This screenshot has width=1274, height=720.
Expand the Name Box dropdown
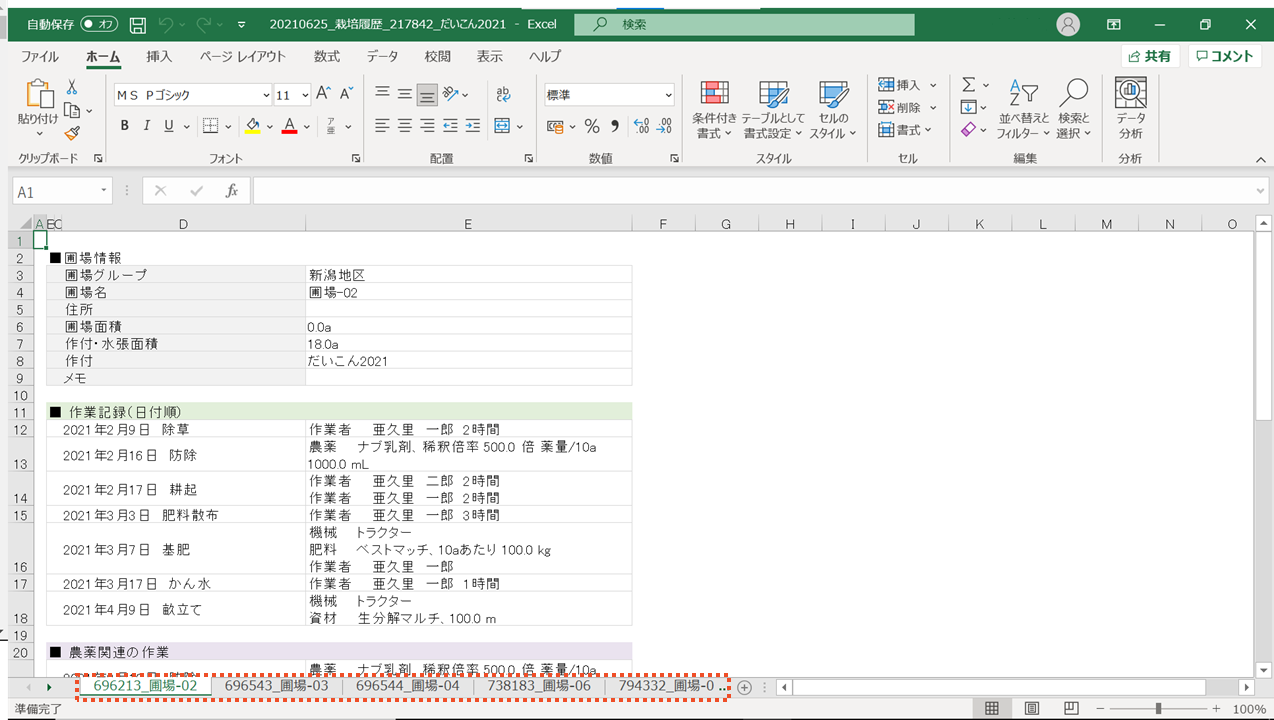(x=104, y=191)
